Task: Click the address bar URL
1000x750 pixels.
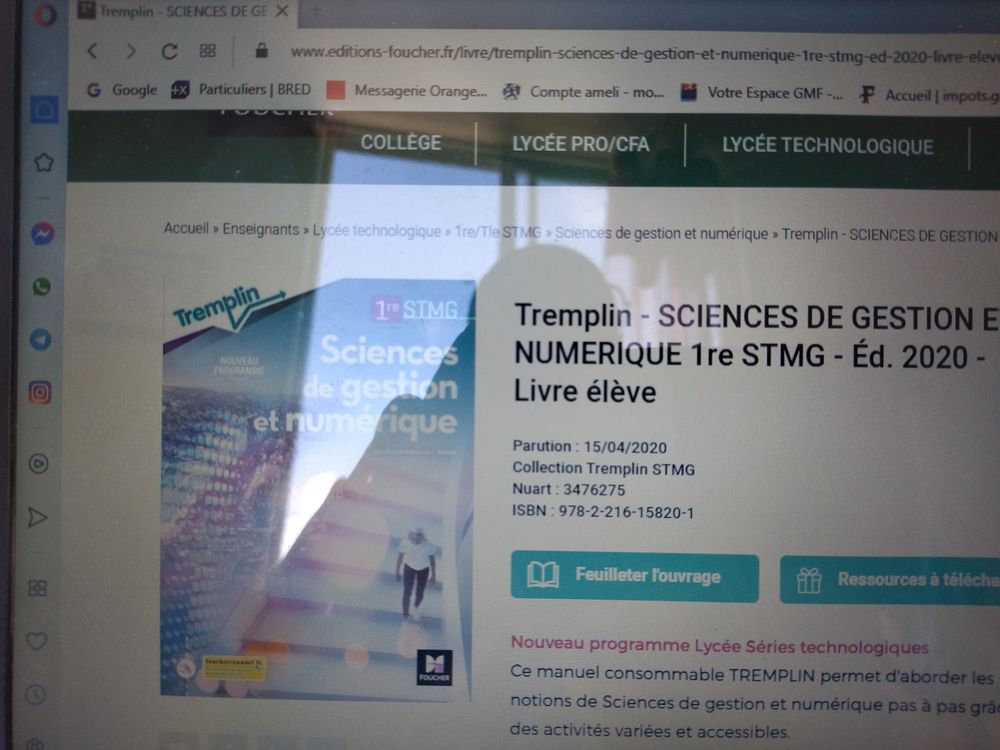Action: tap(644, 55)
